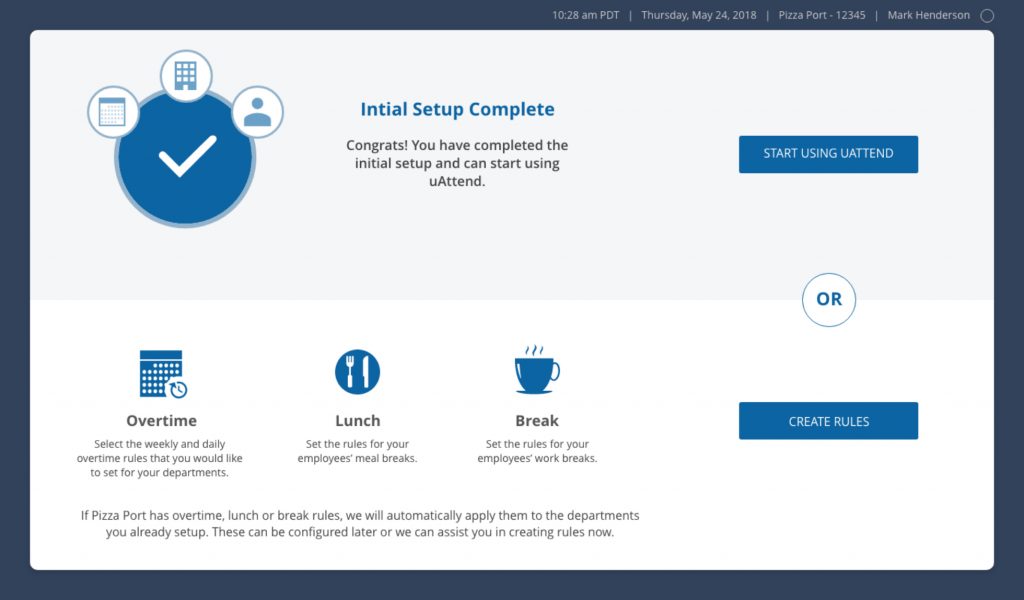Click the large blue checkmark circle
Viewport: 1024px width, 600px height.
pos(185,159)
